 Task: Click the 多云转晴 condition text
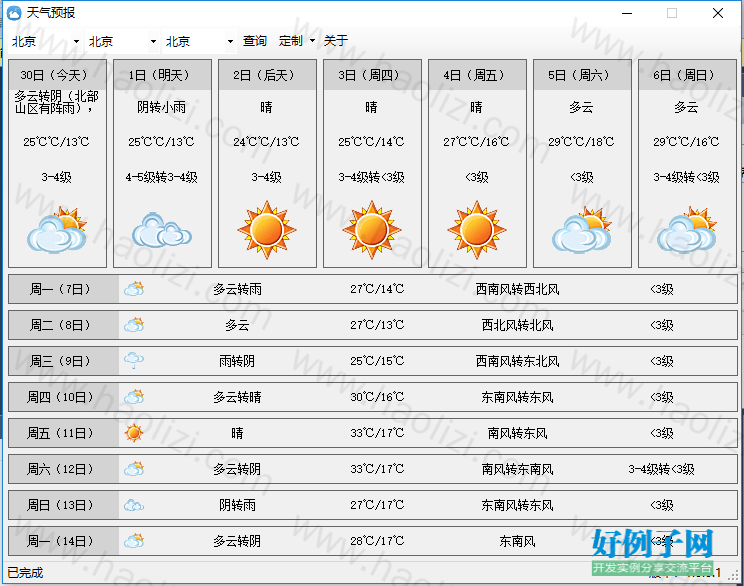(x=237, y=397)
